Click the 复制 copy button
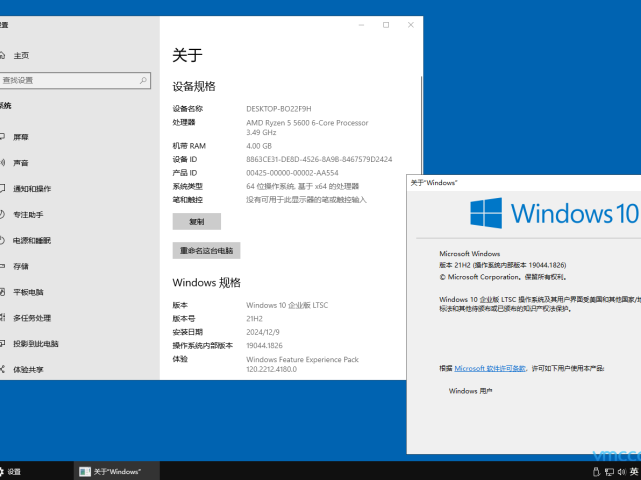641x480 pixels. coord(196,222)
